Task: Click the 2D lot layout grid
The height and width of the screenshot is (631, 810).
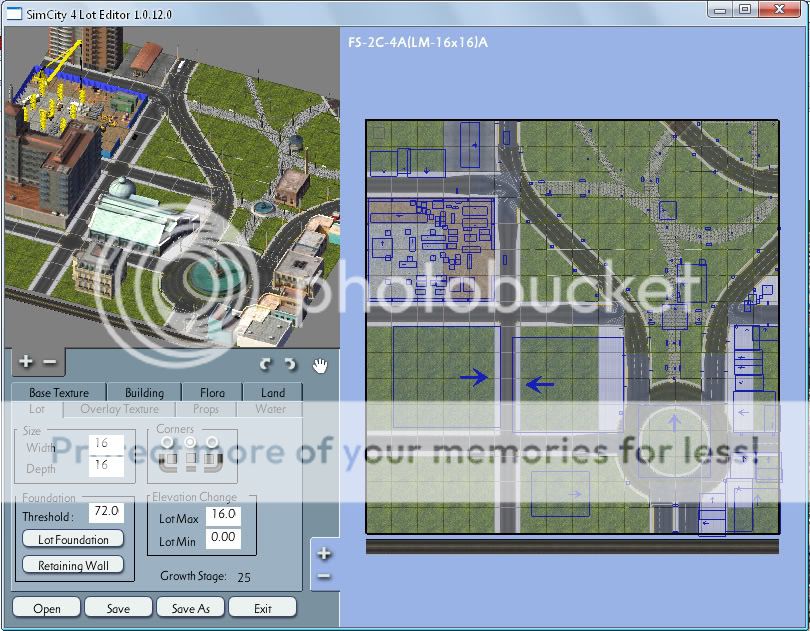Action: click(x=572, y=327)
